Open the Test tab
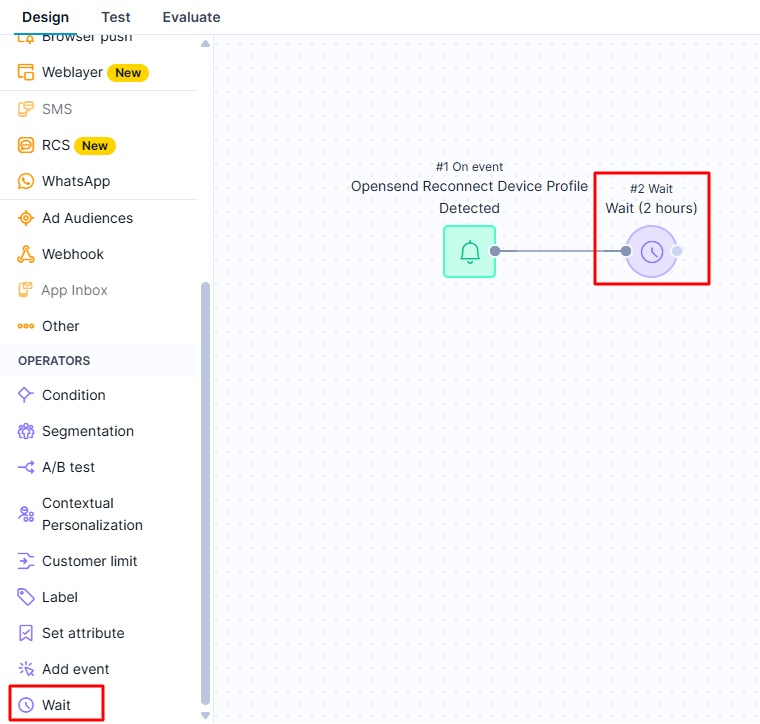This screenshot has height=724, width=760. [116, 17]
